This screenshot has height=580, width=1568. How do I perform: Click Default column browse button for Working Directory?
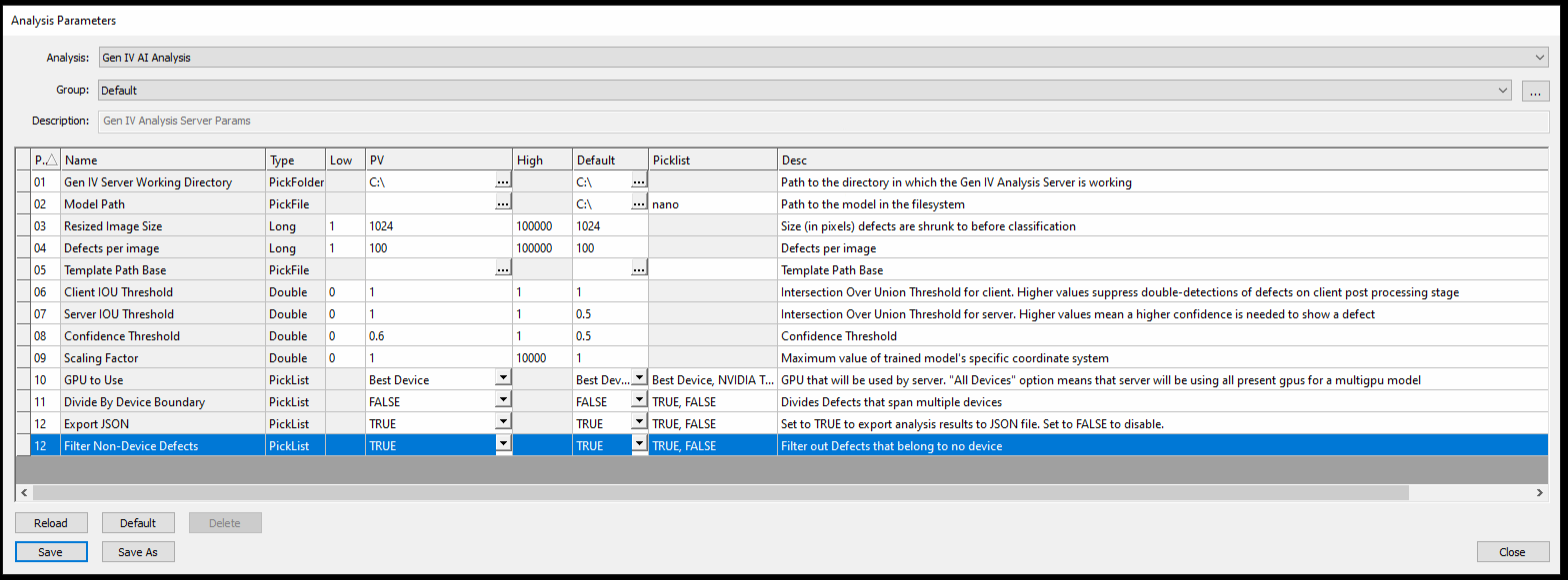pos(639,182)
